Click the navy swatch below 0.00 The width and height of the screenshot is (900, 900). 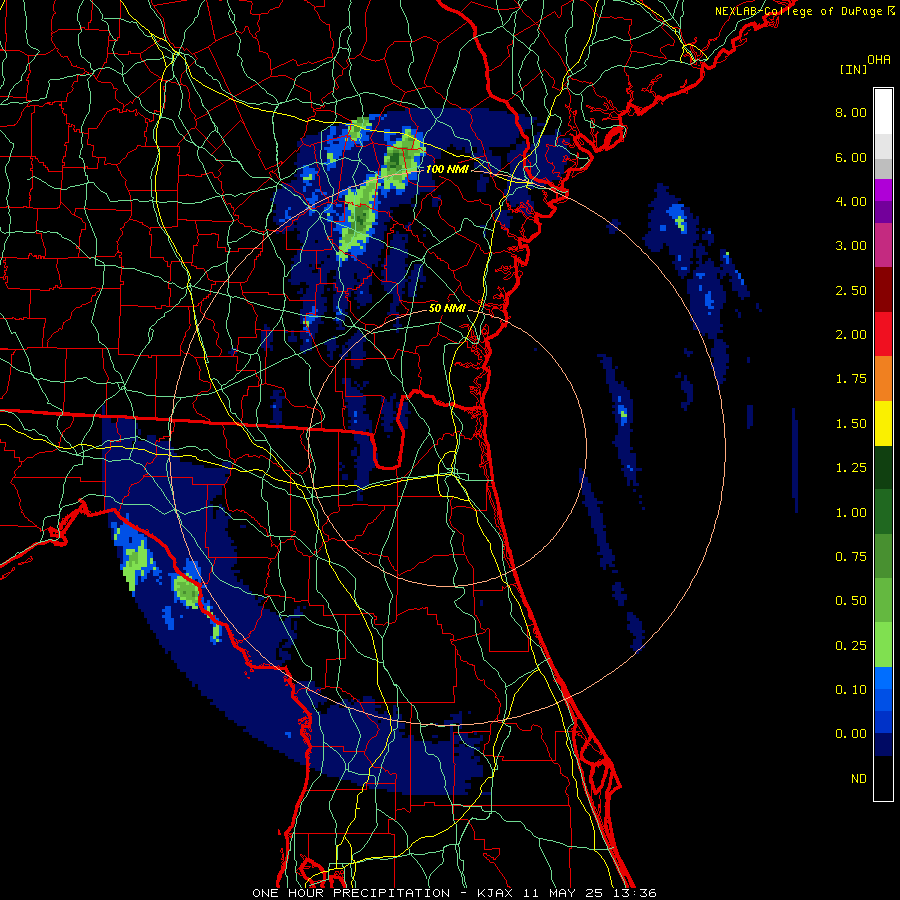(x=883, y=745)
